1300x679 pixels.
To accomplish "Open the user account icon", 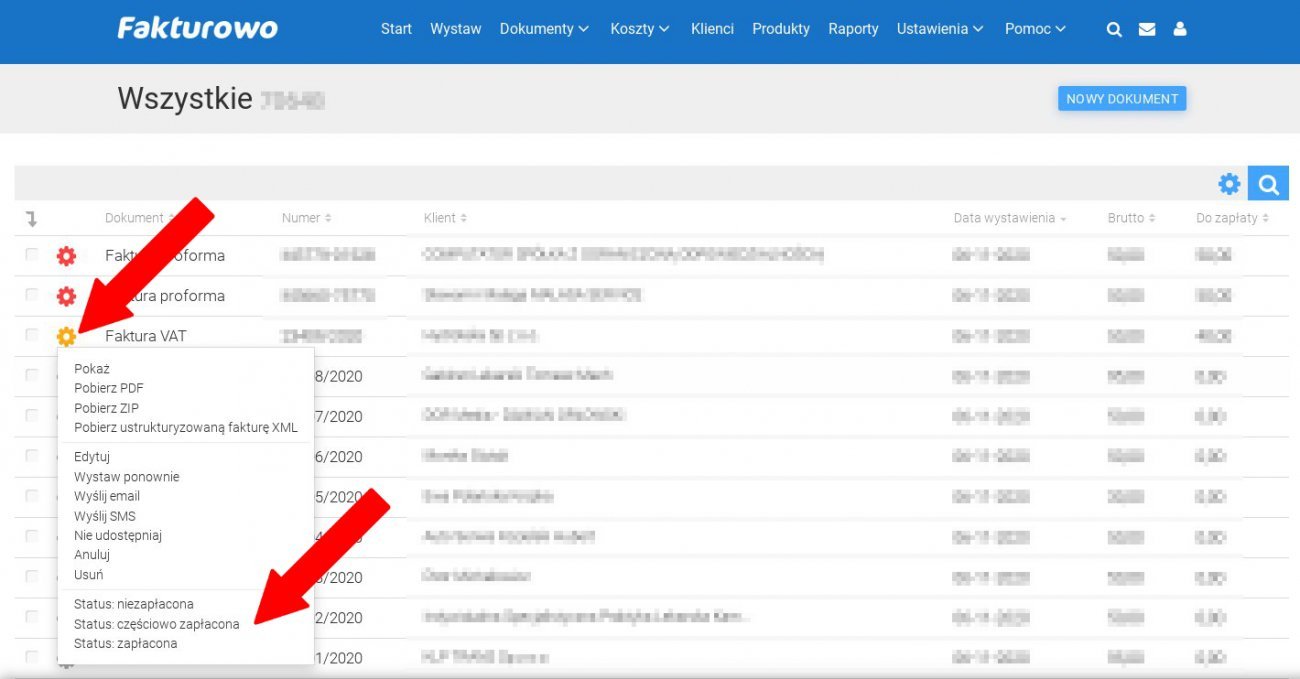I will coord(1180,29).
